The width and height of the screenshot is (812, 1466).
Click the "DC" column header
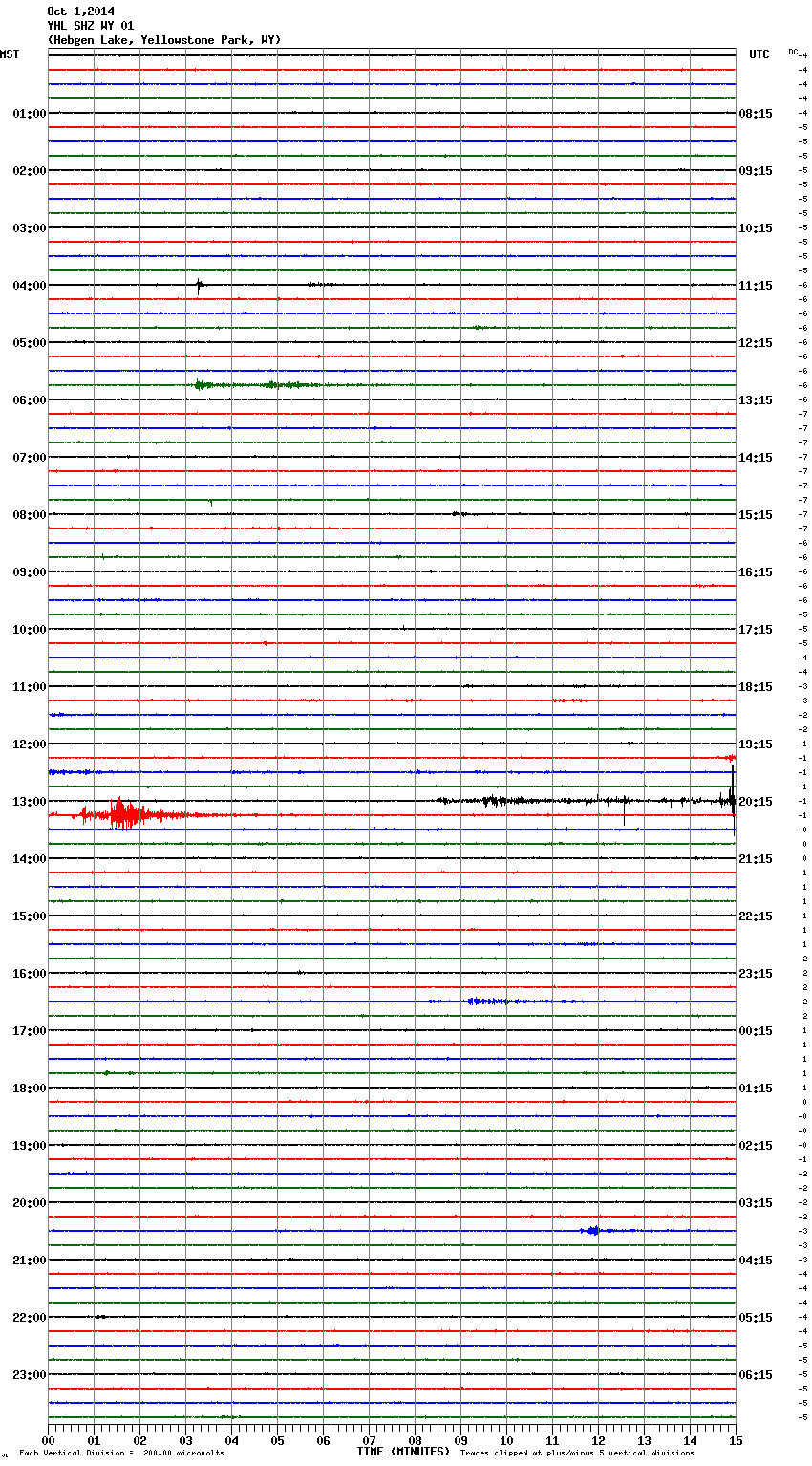793,52
